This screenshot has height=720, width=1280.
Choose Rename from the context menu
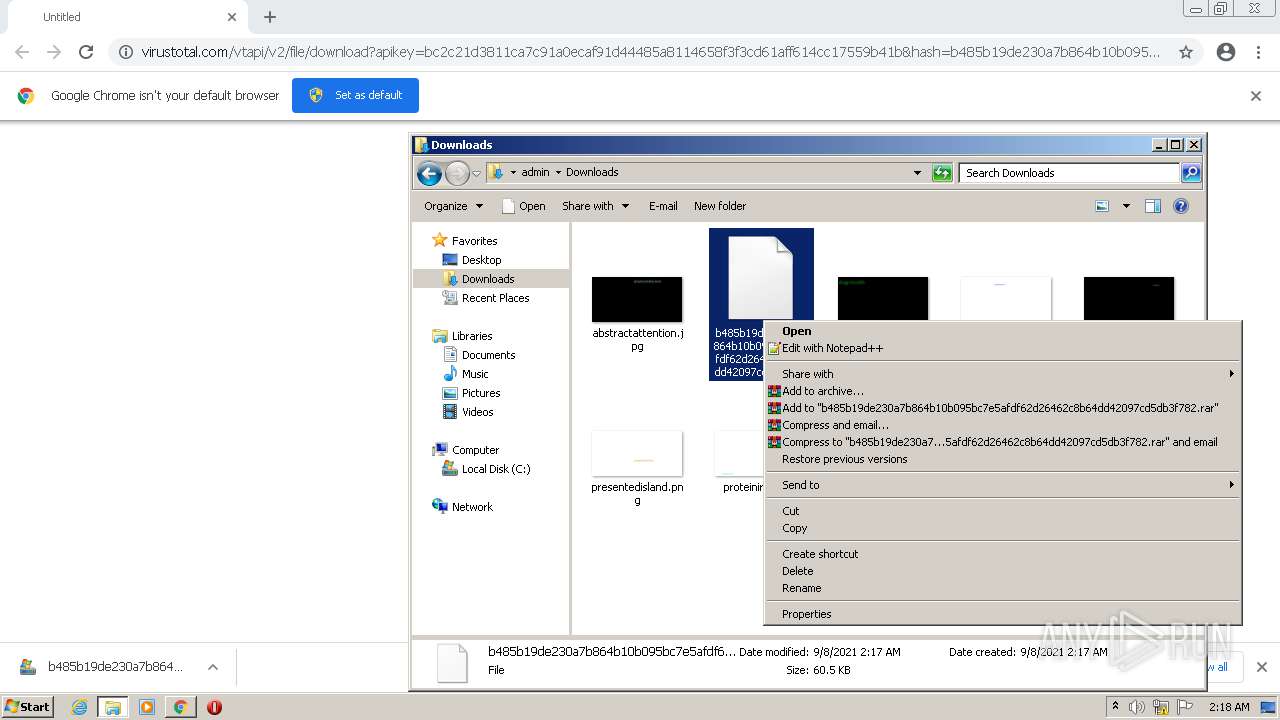(1003, 588)
